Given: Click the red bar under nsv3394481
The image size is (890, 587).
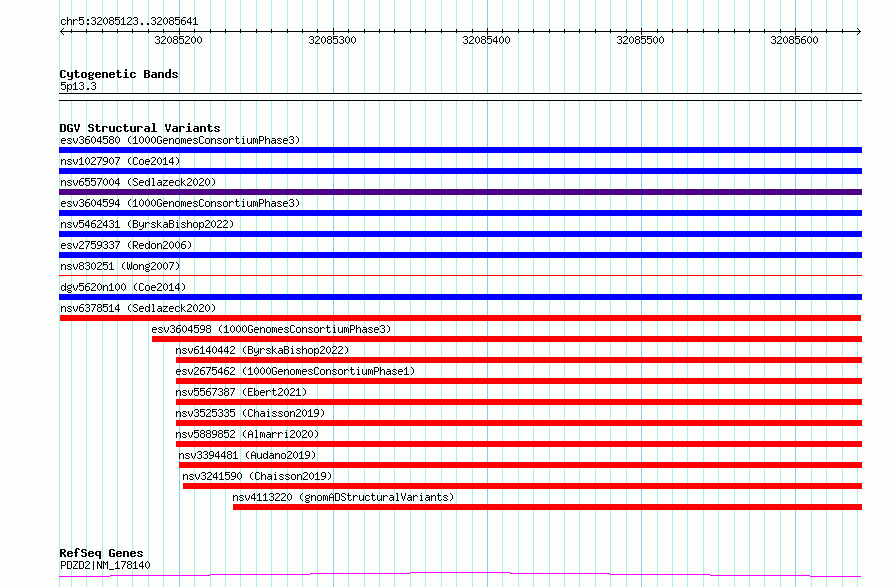Looking at the screenshot, I should pos(520,465).
